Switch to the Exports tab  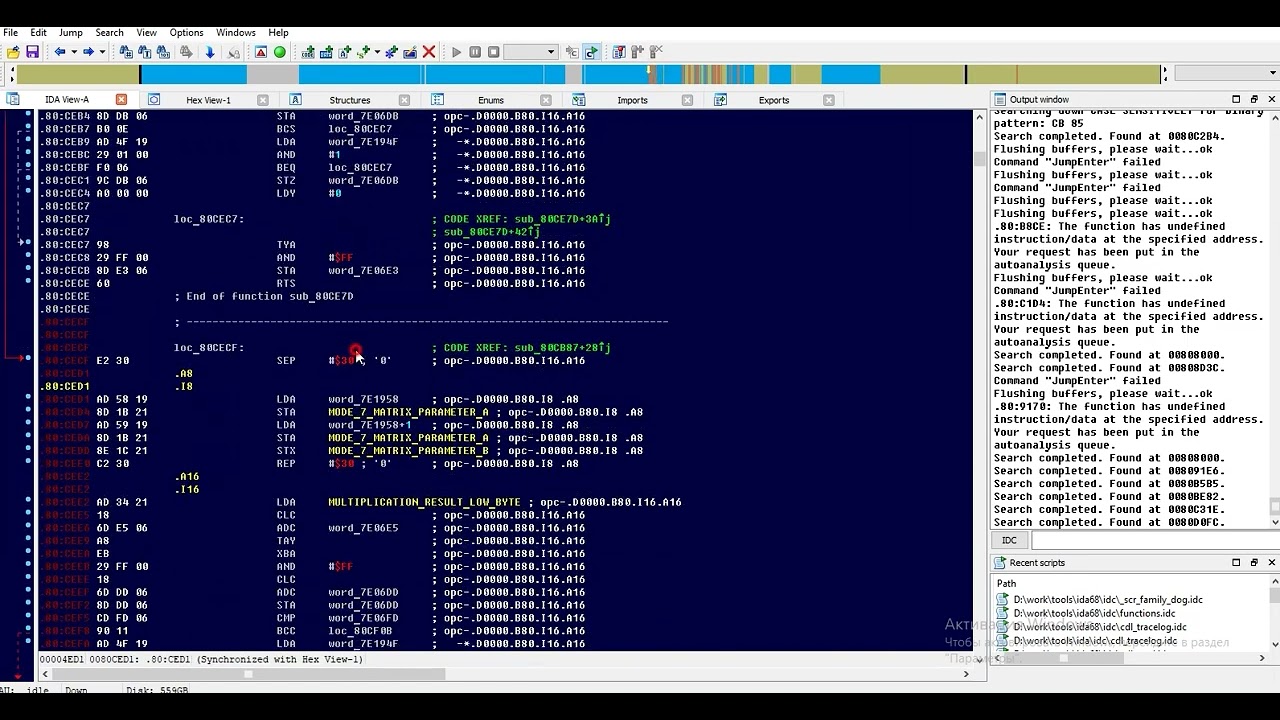click(774, 100)
